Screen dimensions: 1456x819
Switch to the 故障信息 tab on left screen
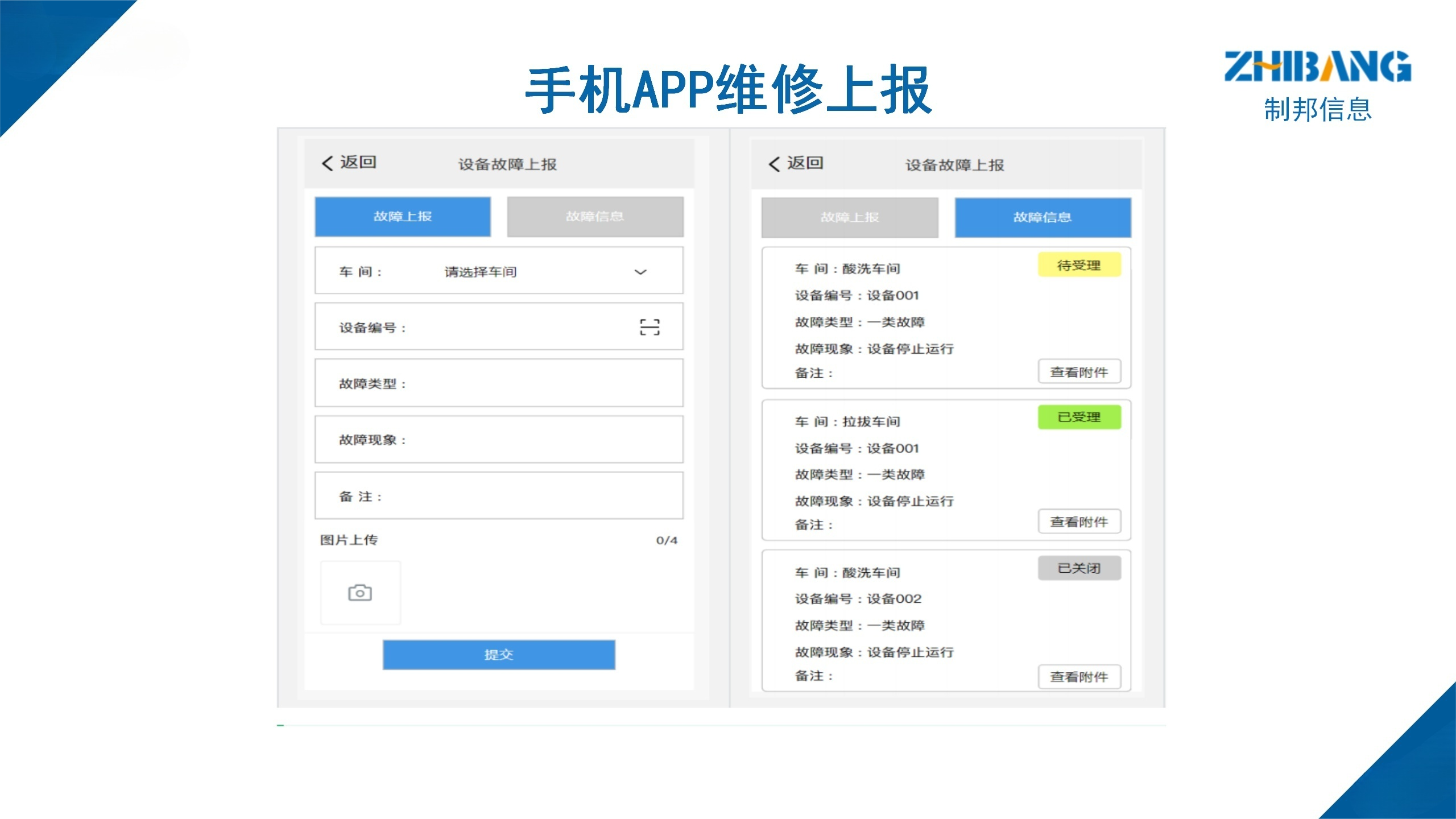[x=594, y=216]
